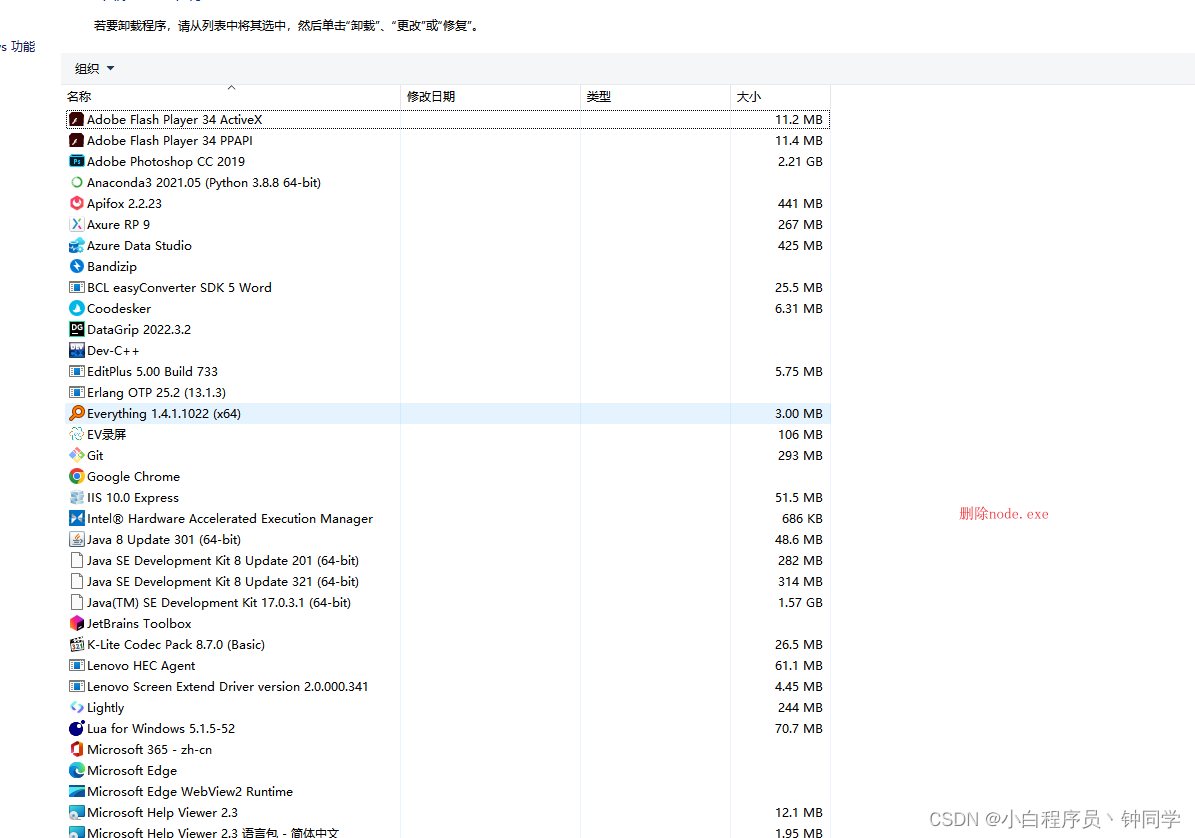This screenshot has height=838, width=1195.
Task: Click the 441 MB size for Apifox
Action: 800,203
